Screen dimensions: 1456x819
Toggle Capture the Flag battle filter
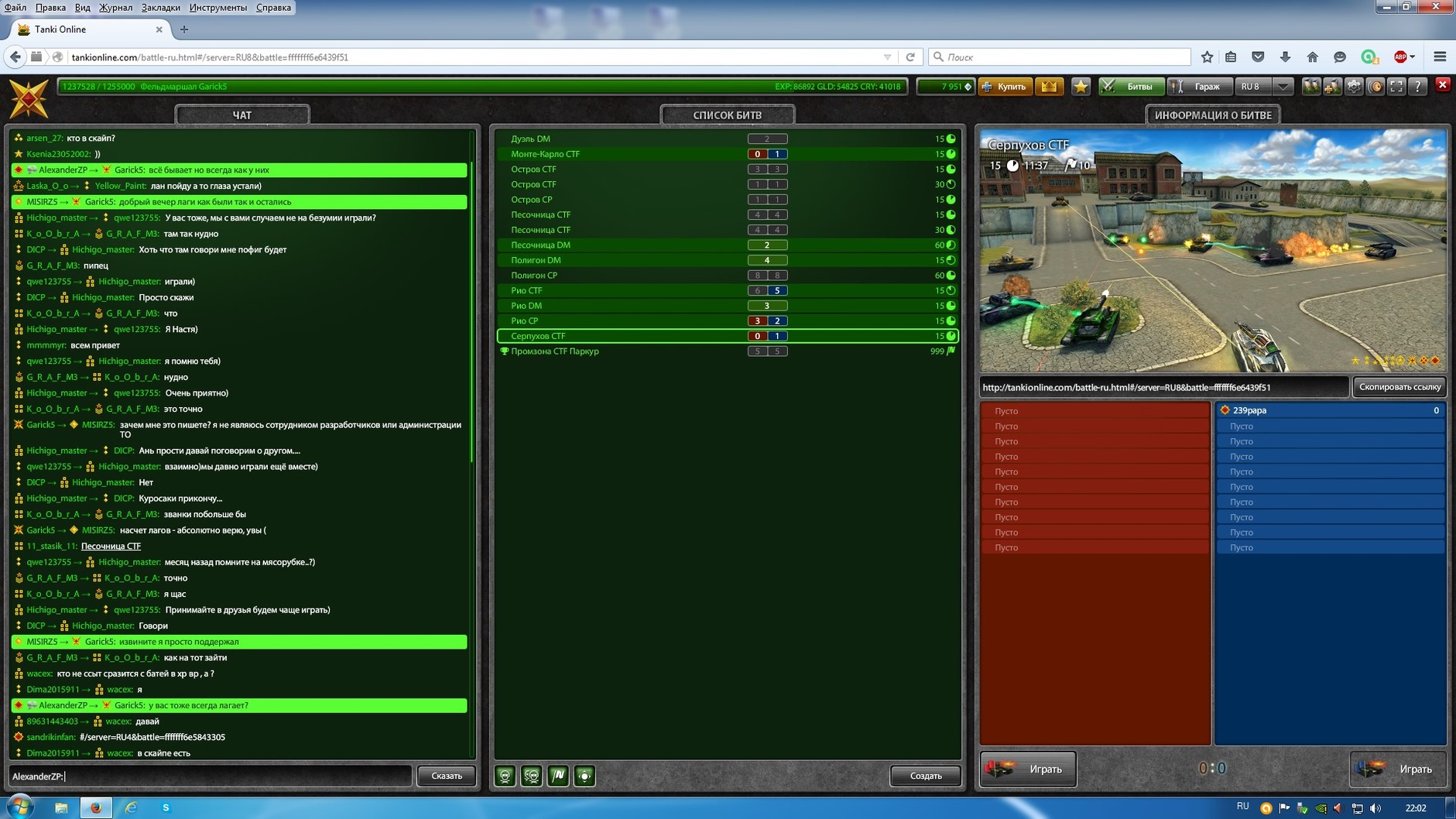point(558,776)
